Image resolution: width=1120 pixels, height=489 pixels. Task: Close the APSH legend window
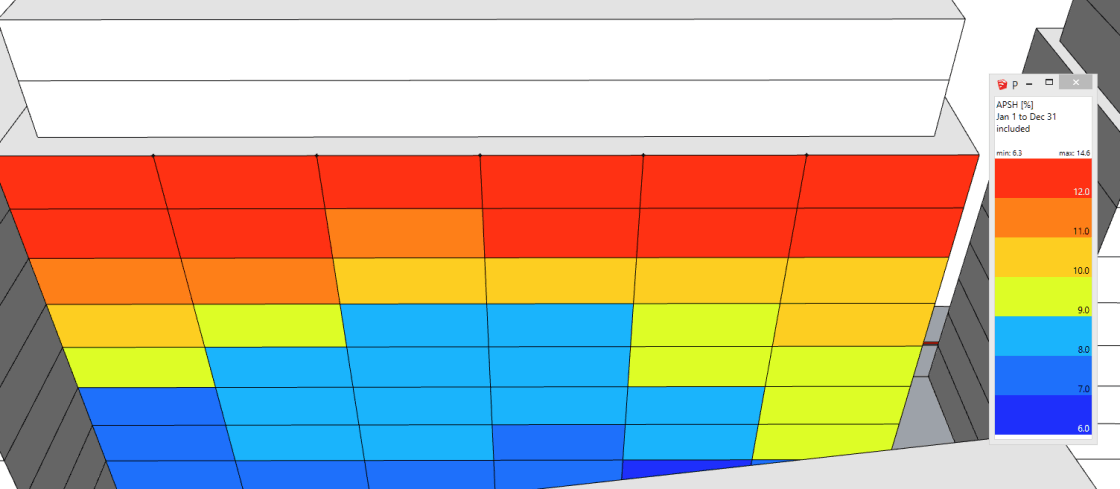click(1076, 83)
